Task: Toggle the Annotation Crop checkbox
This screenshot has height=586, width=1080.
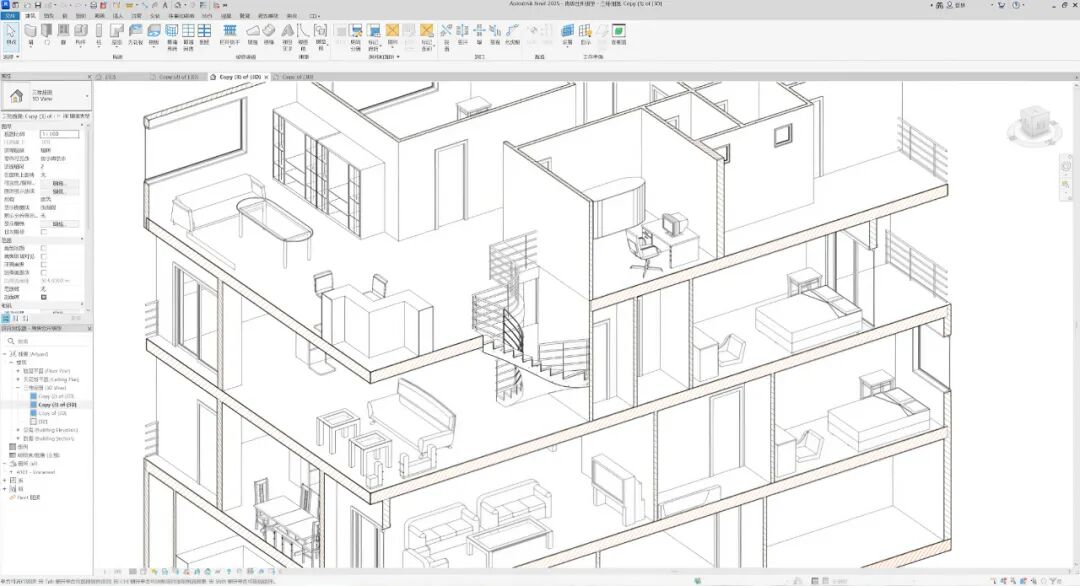Action: point(43,264)
